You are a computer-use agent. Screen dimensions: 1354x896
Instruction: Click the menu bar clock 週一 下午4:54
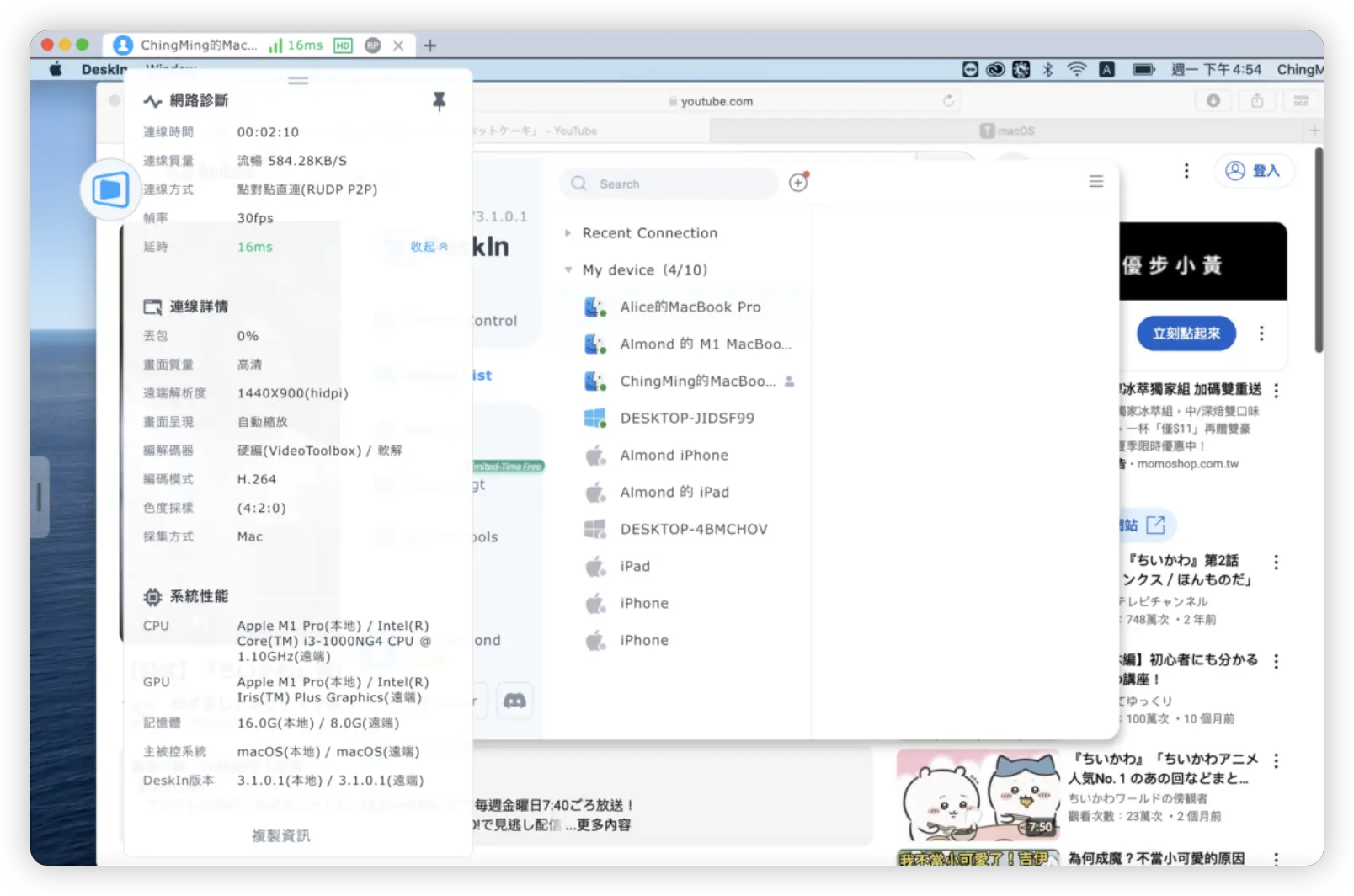1216,69
